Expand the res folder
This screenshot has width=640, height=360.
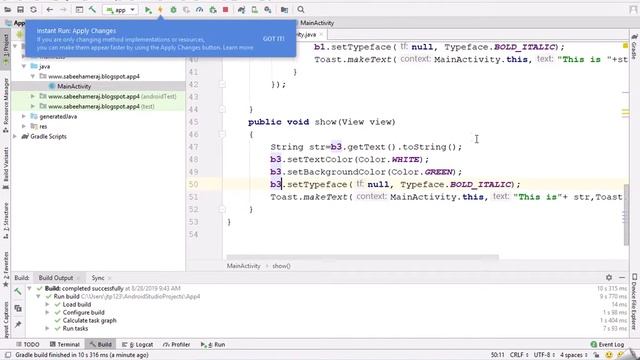pyautogui.click(x=24, y=127)
